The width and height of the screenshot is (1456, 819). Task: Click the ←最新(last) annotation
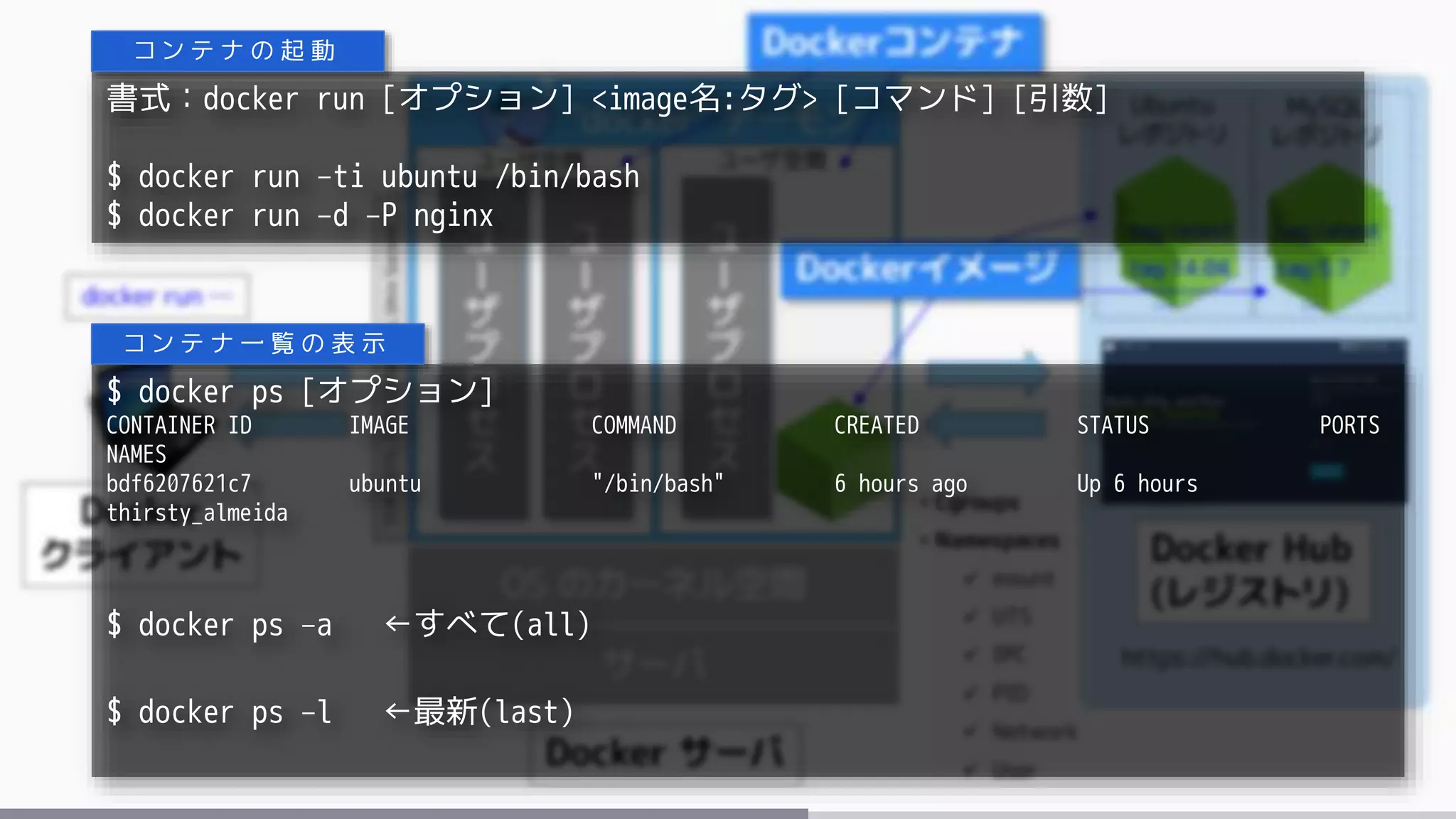coord(479,712)
